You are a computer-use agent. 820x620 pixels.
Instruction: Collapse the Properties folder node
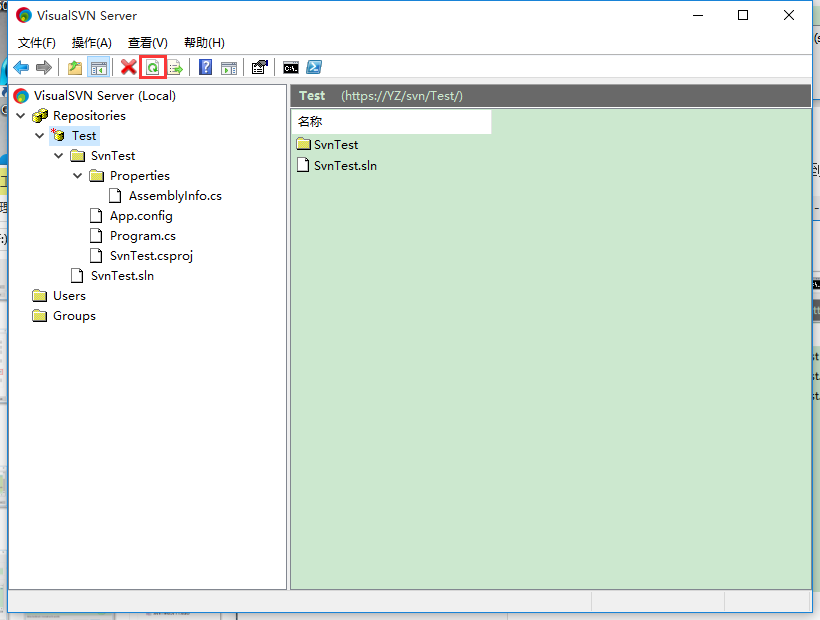[x=77, y=176]
